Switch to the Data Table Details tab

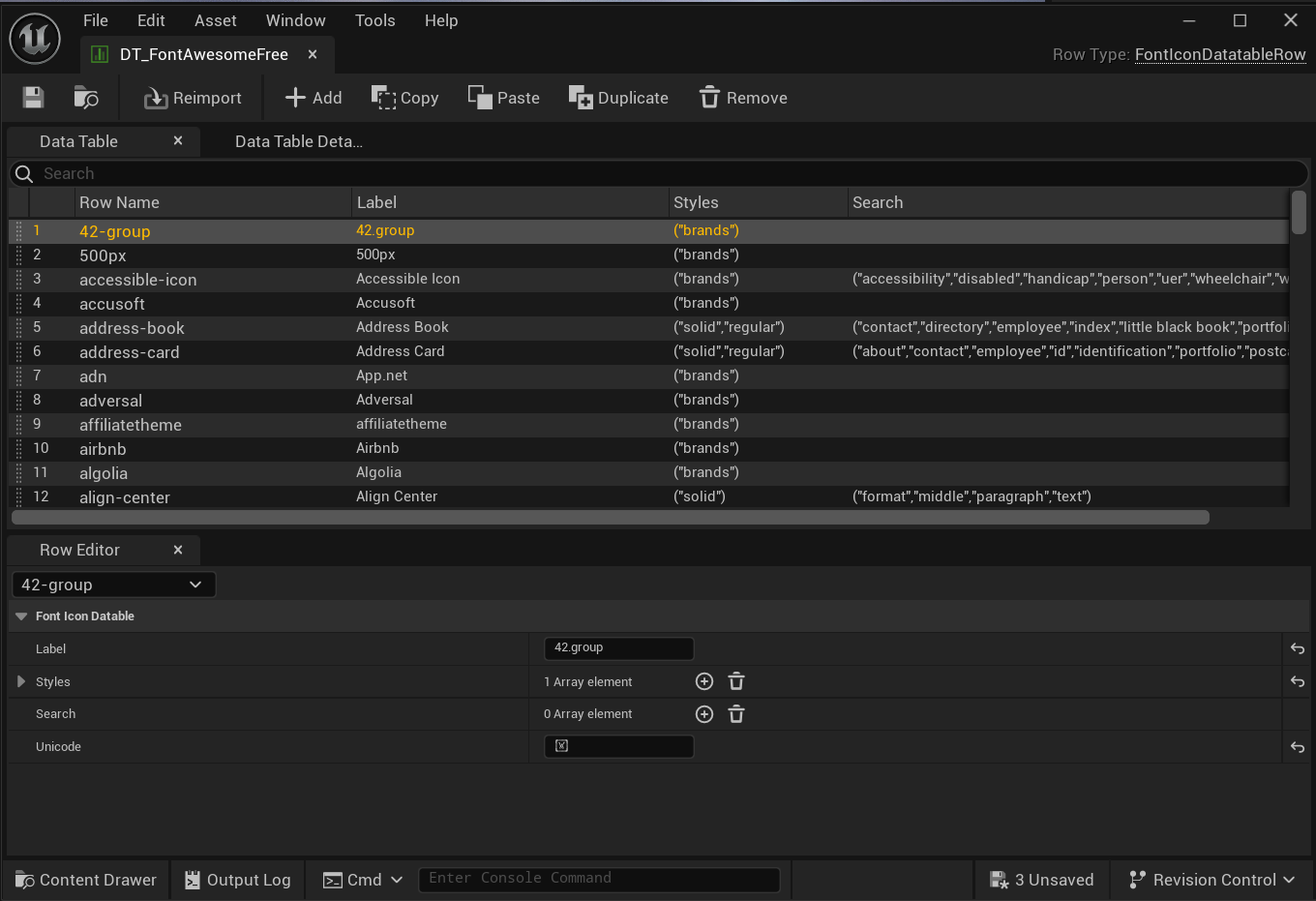pyautogui.click(x=298, y=141)
